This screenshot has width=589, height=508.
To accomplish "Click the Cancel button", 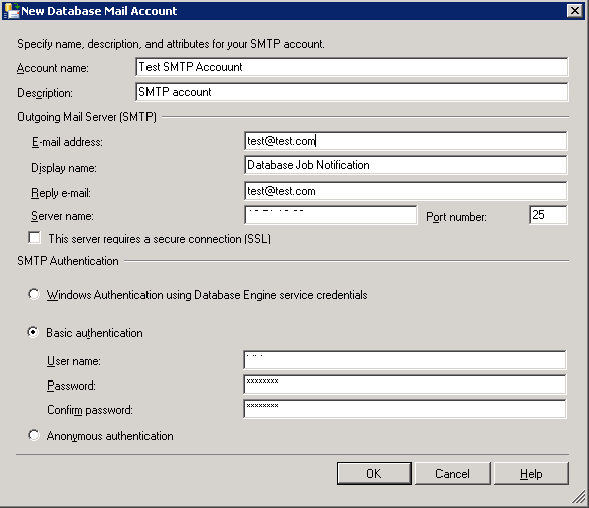I will click(453, 473).
